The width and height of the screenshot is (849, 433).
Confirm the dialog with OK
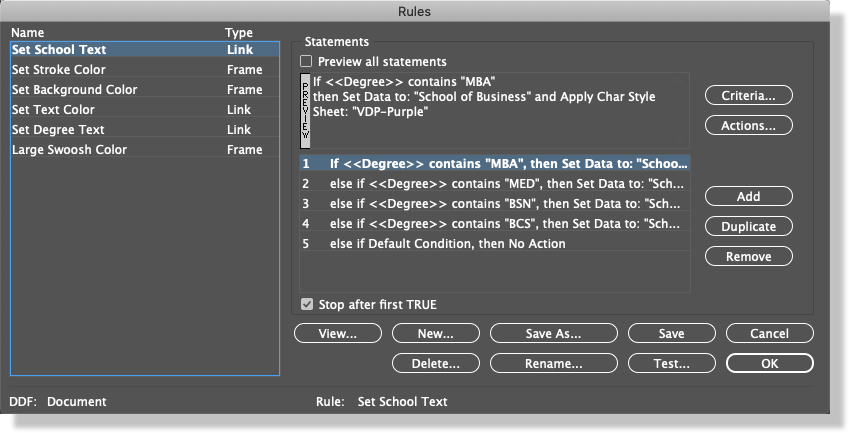769,364
